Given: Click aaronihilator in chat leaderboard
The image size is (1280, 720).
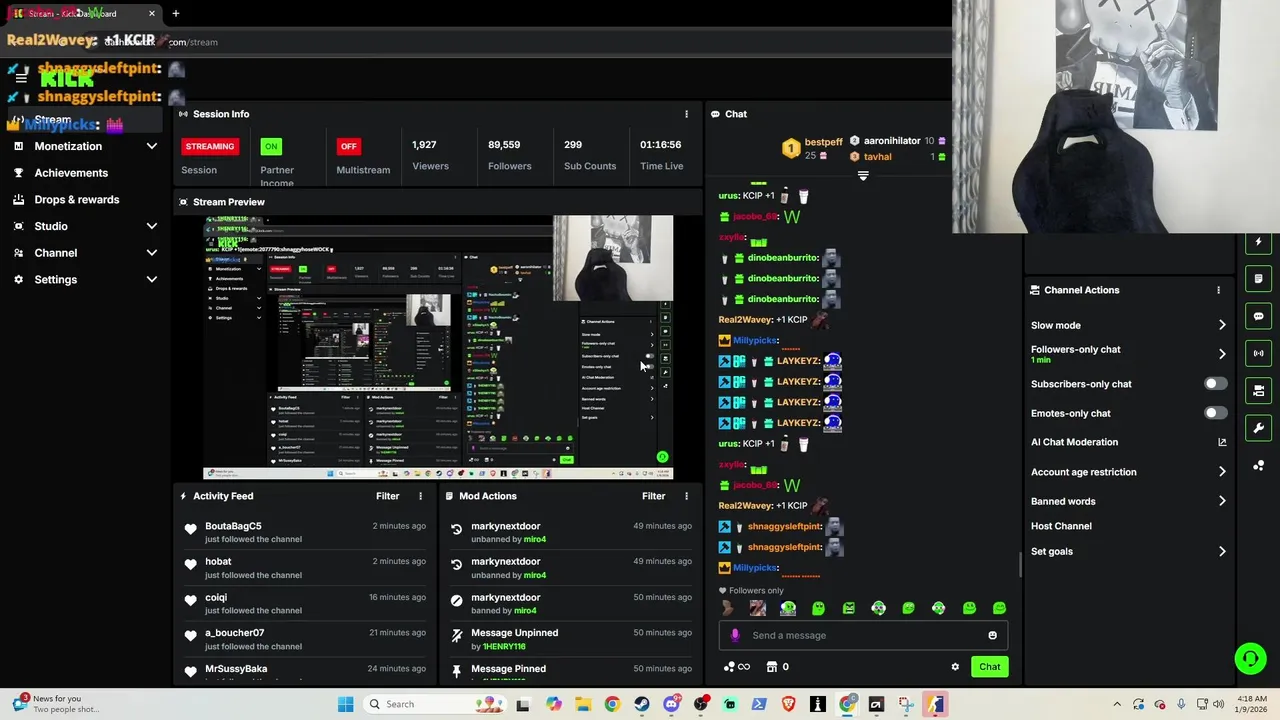Looking at the screenshot, I should point(892,141).
